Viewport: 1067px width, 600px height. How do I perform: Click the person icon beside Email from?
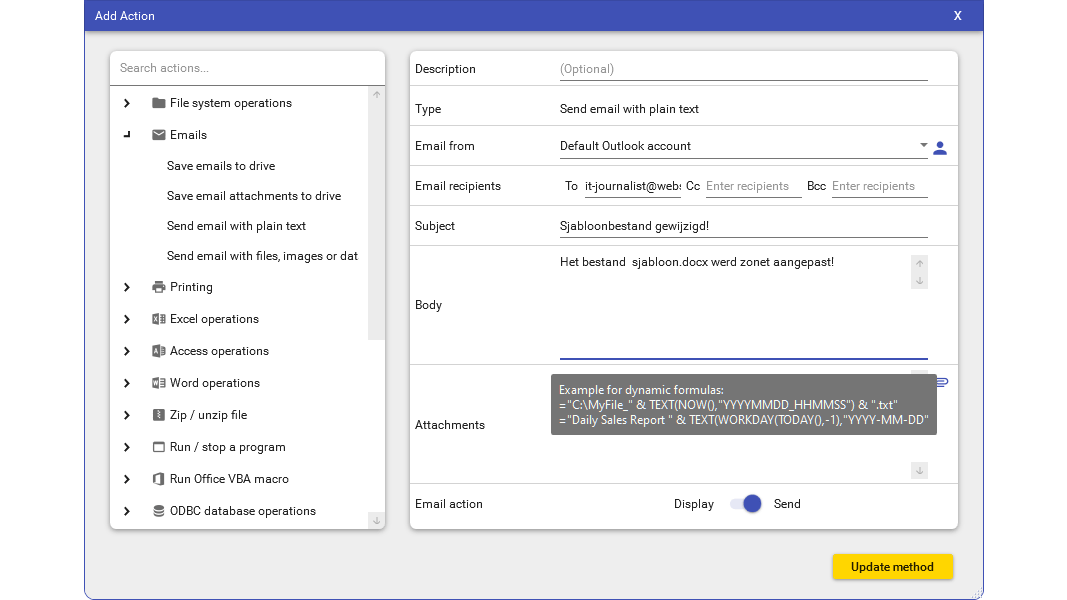(x=940, y=148)
